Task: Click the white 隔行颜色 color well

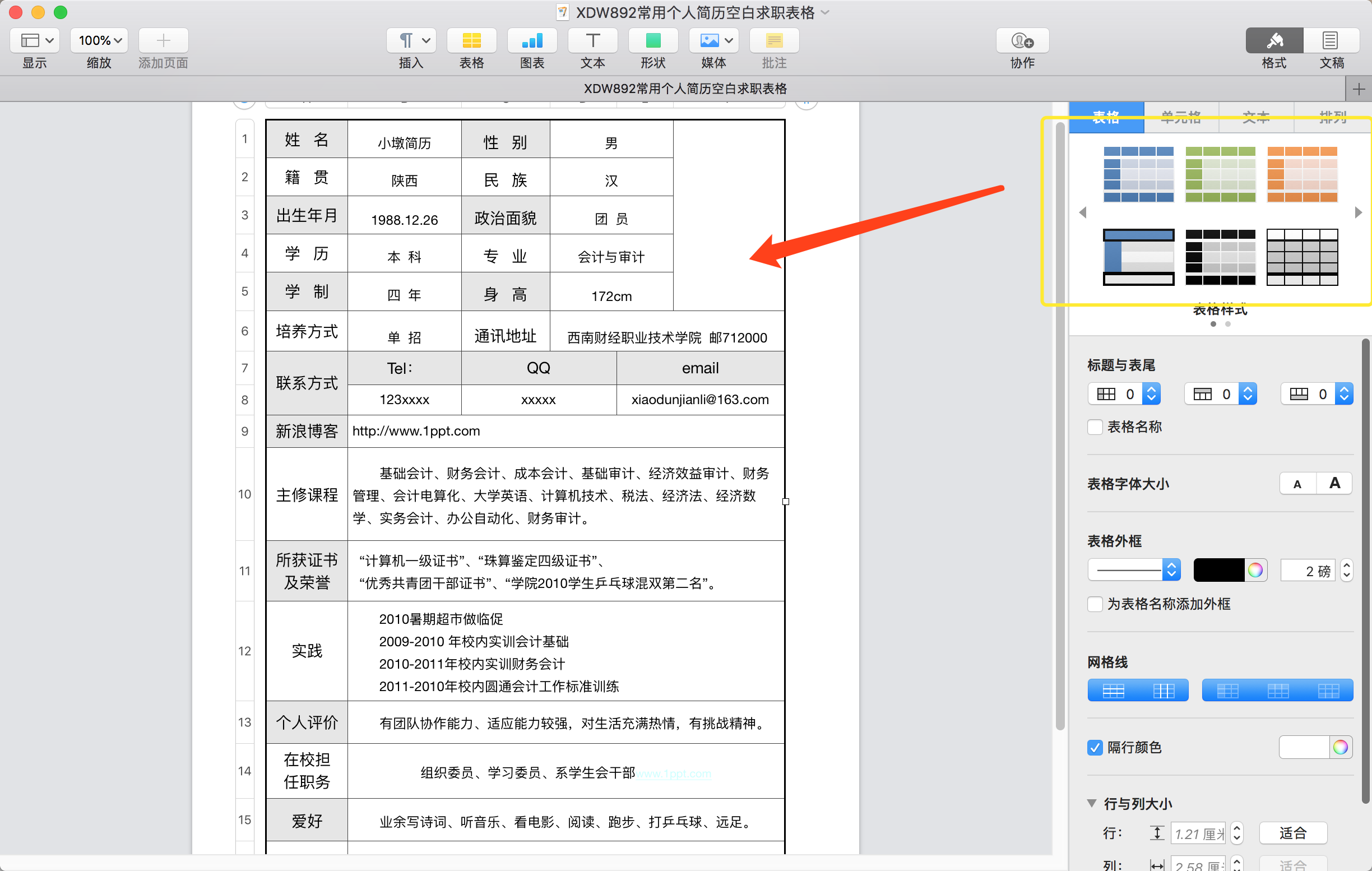Action: point(1304,747)
